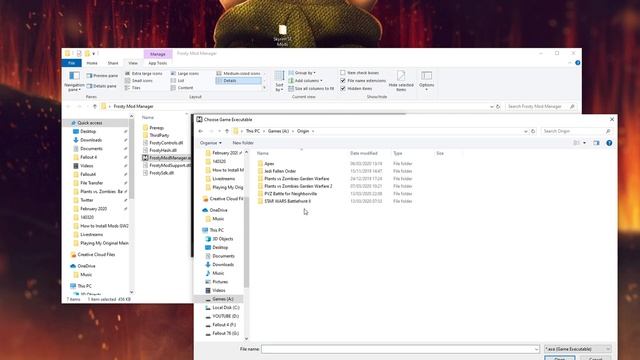
Task: Switch to the App Tools ribbon tab
Action: coord(158,63)
